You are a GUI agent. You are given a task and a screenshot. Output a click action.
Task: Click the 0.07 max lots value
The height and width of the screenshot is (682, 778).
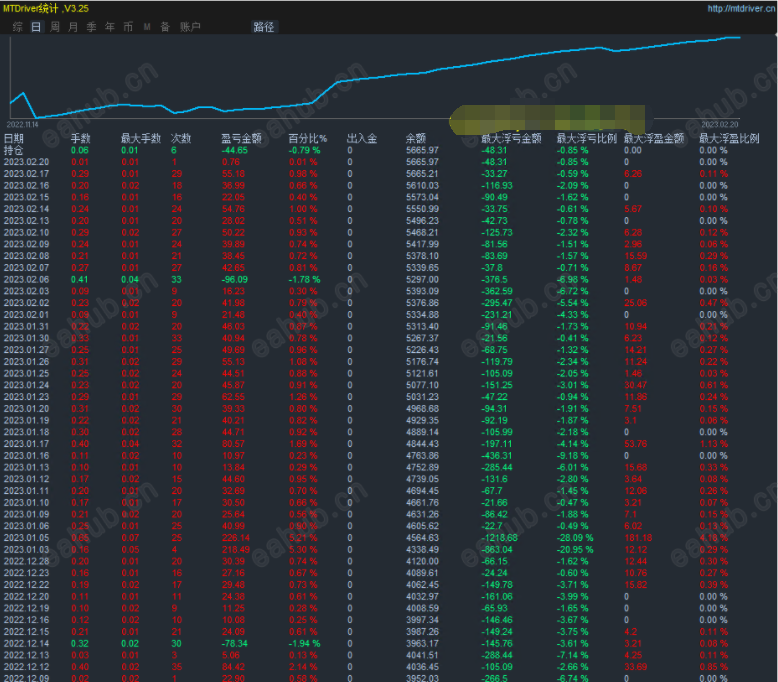[130, 538]
